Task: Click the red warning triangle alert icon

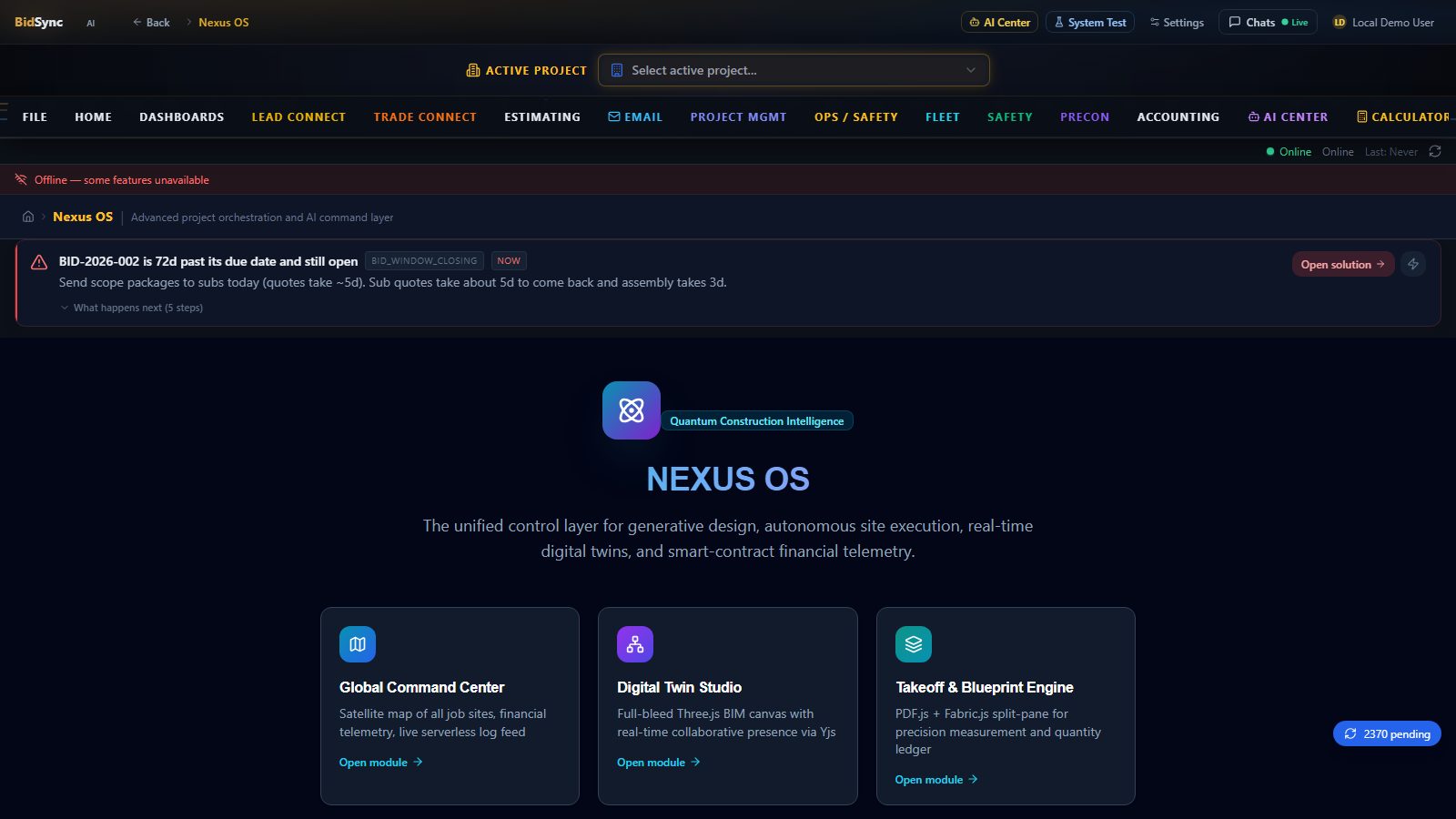Action: (39, 262)
